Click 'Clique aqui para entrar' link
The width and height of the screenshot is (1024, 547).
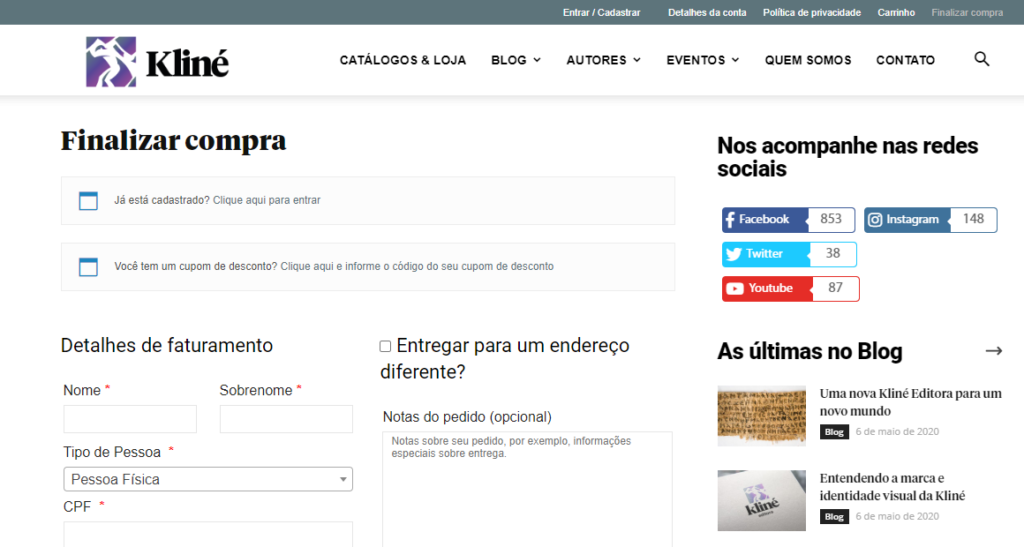pyautogui.click(x=267, y=200)
